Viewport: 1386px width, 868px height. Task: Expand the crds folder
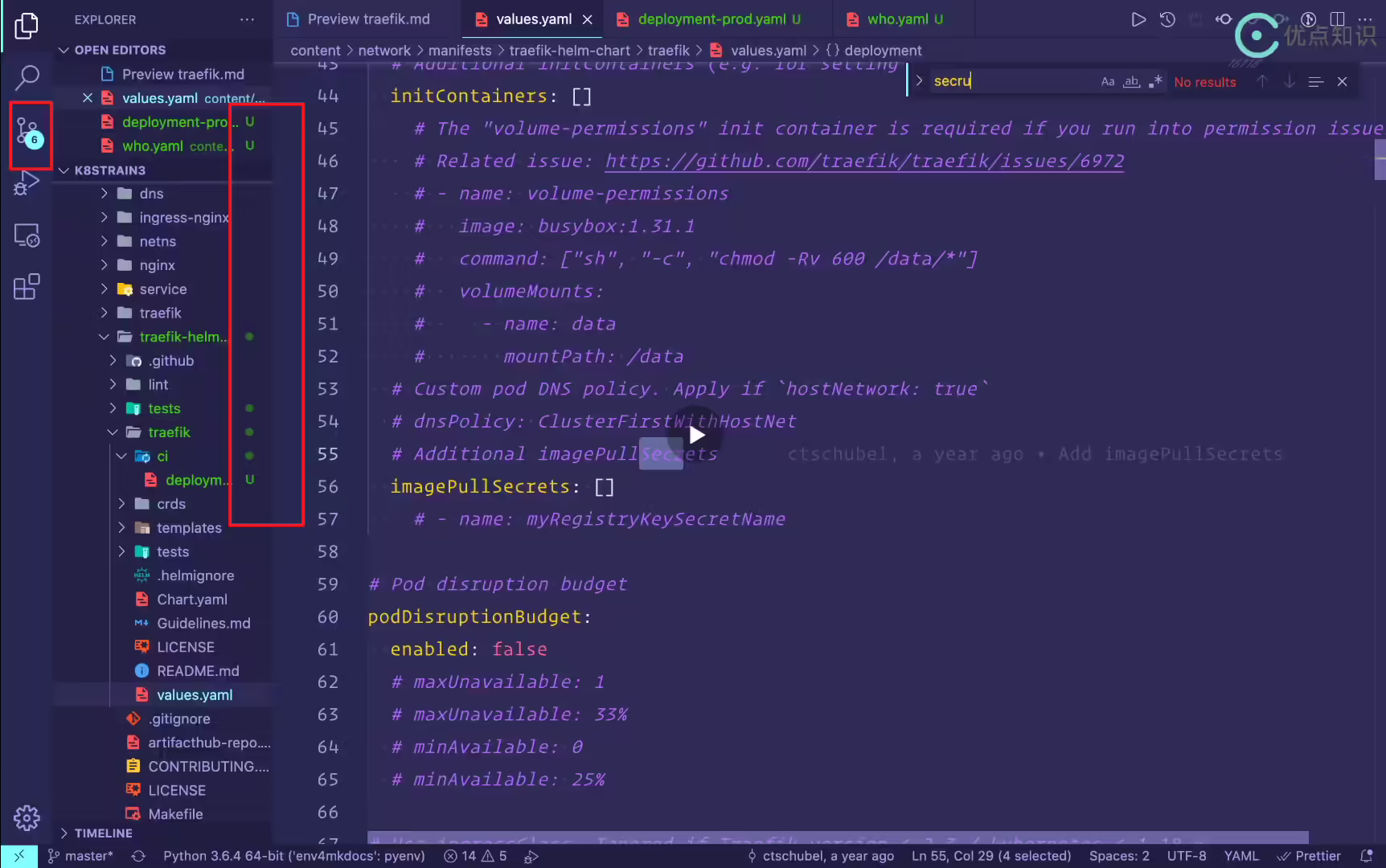pyautogui.click(x=122, y=504)
